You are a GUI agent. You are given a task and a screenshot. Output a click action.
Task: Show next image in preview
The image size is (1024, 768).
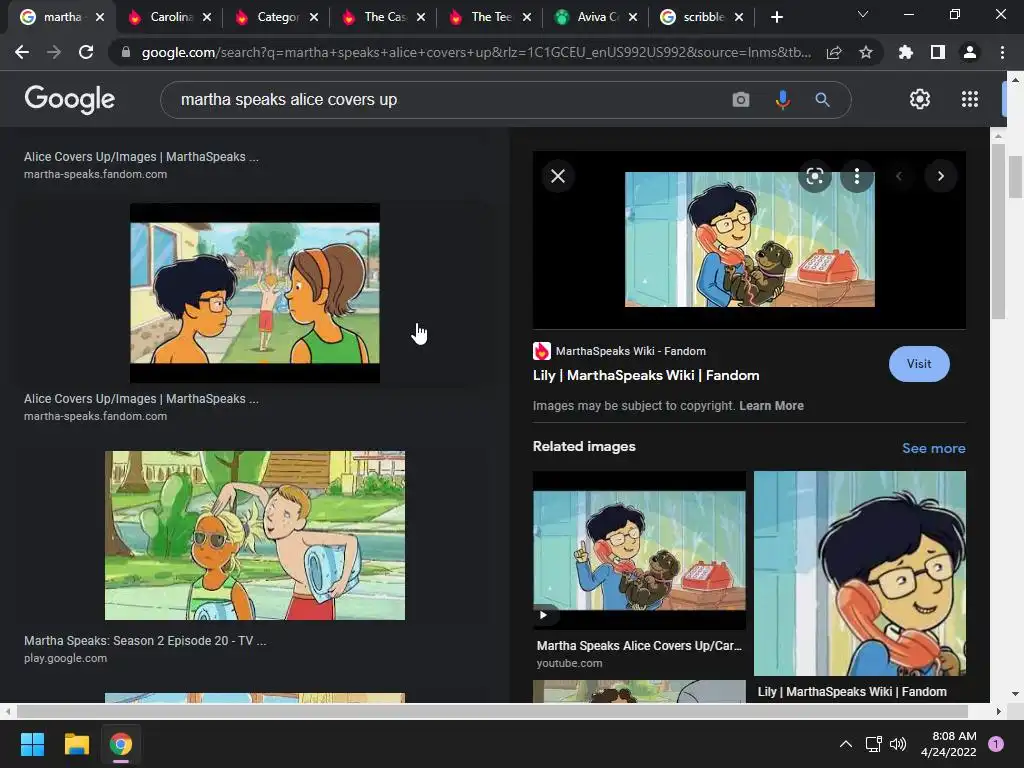940,176
